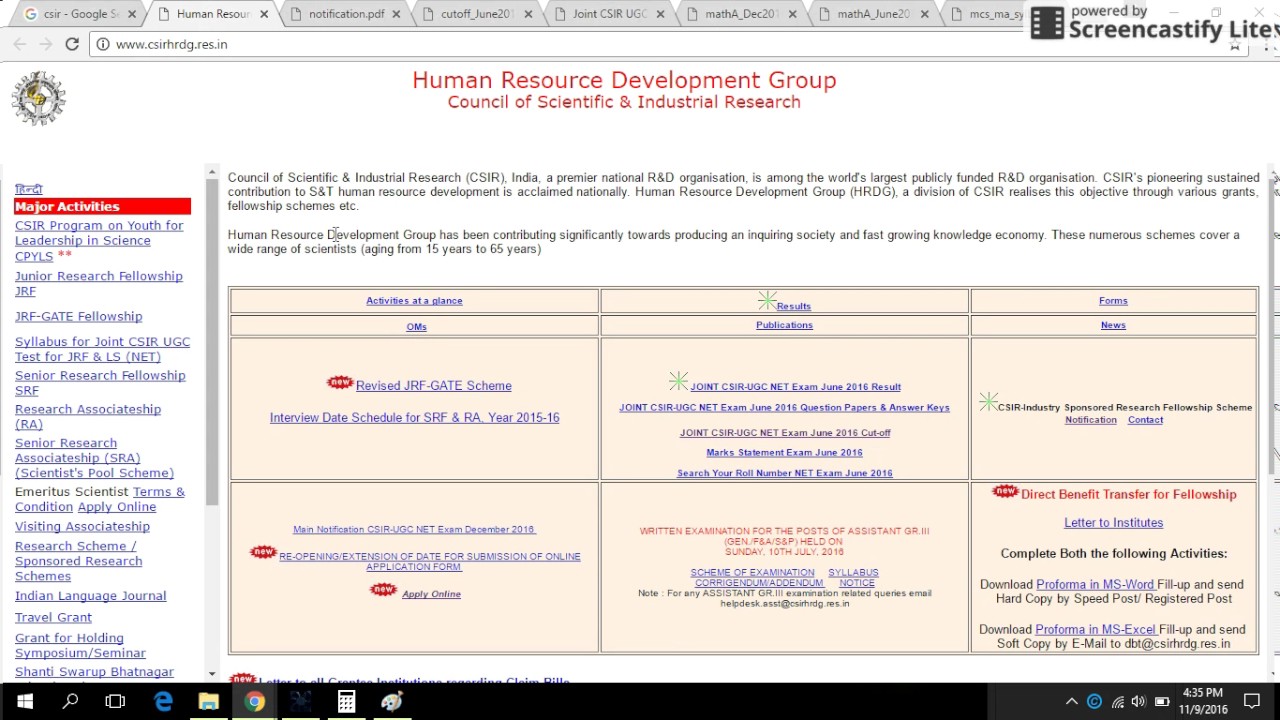
Task: Open Research Associateship (RA) link
Action: 88,416
